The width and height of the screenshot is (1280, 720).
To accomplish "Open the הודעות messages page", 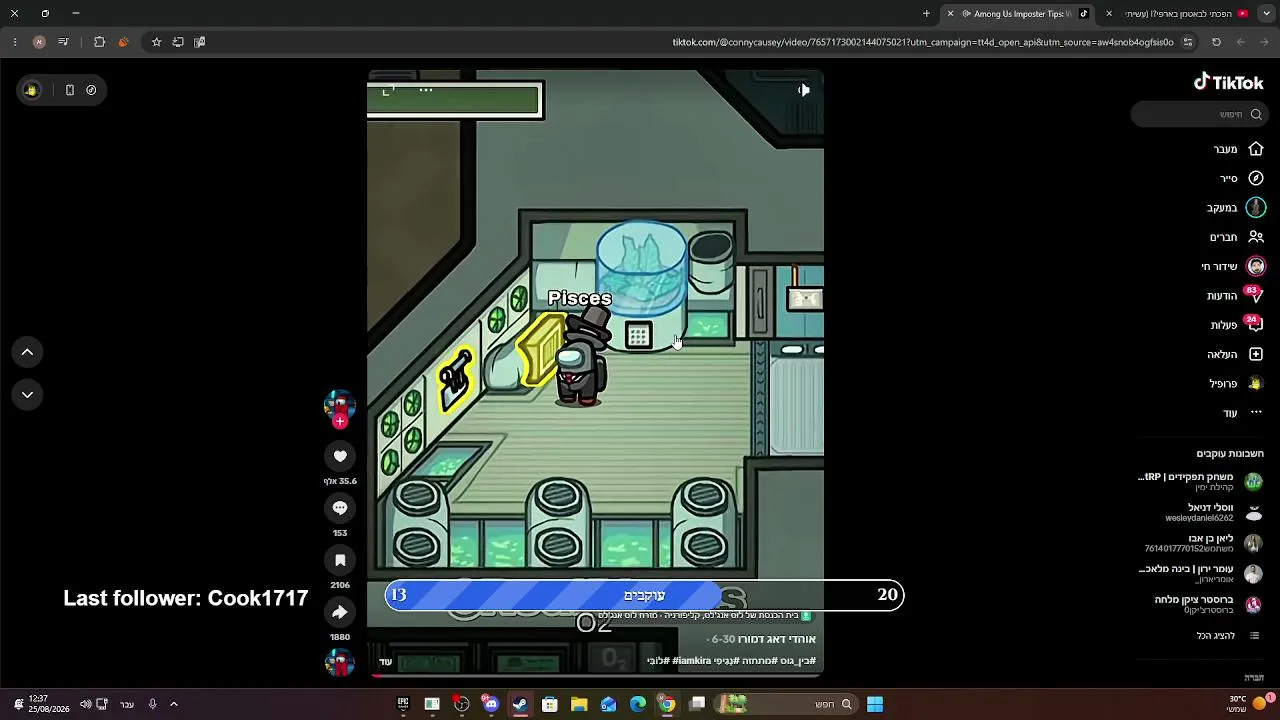I will [x=1235, y=296].
